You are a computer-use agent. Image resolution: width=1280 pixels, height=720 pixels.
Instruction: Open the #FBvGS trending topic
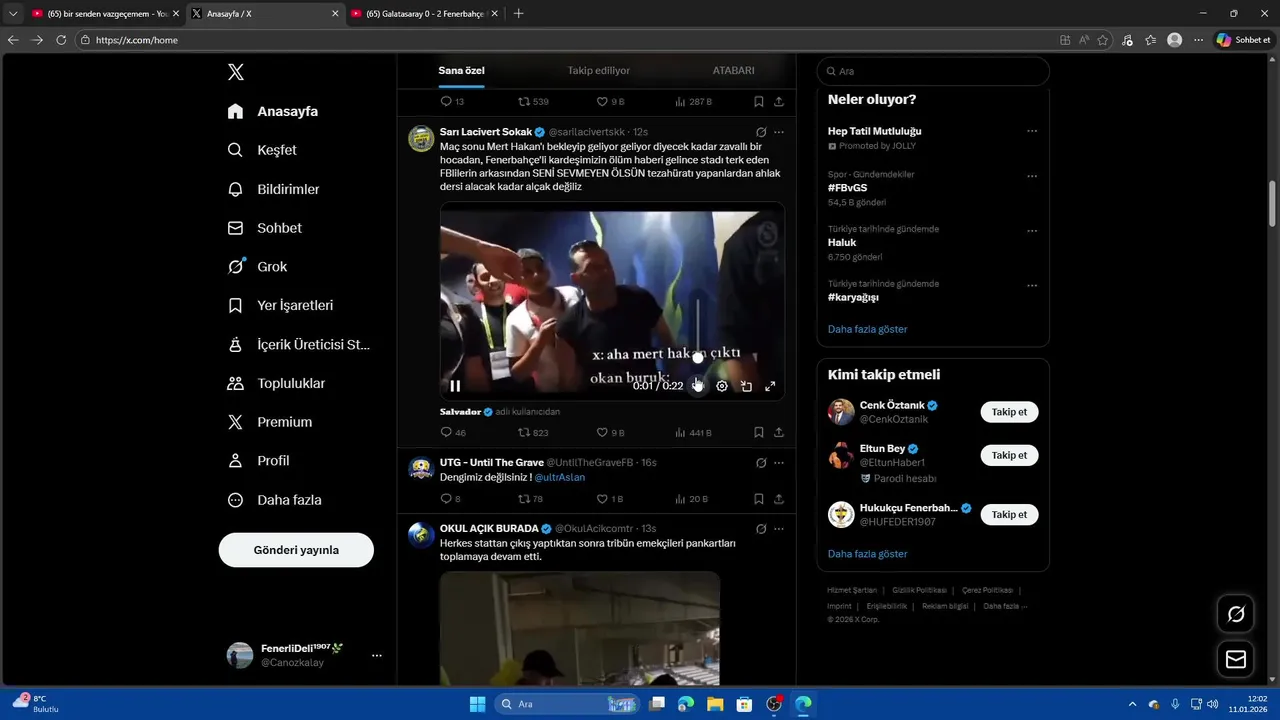[847, 188]
